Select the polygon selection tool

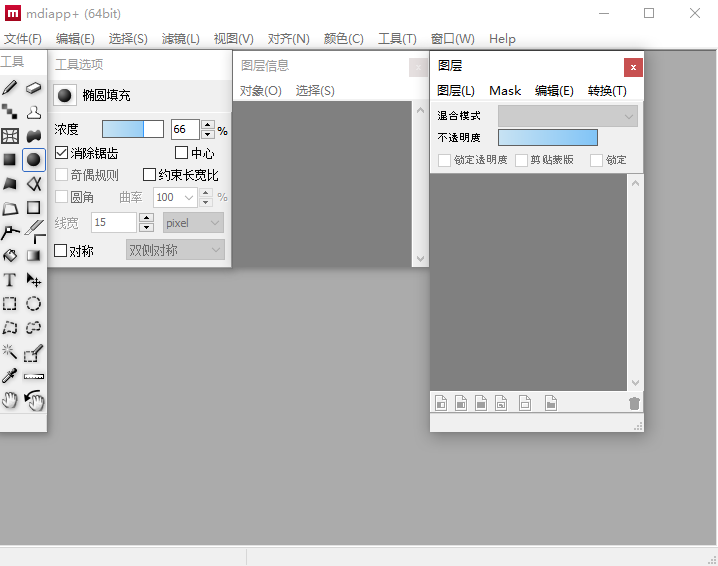[10, 327]
